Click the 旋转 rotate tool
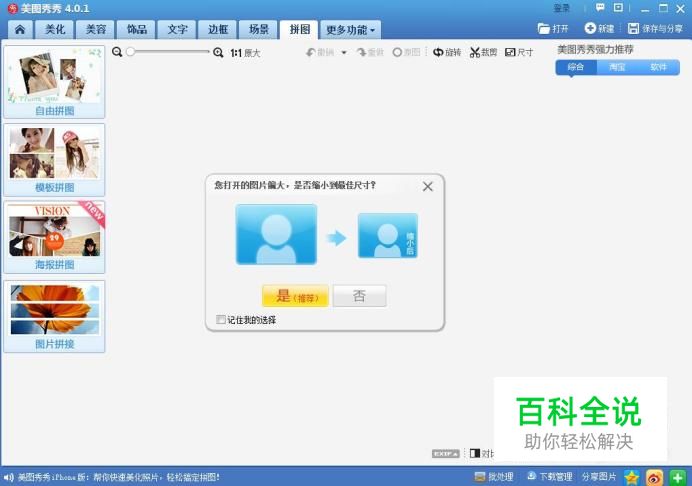The width and height of the screenshot is (692, 486). coord(447,53)
